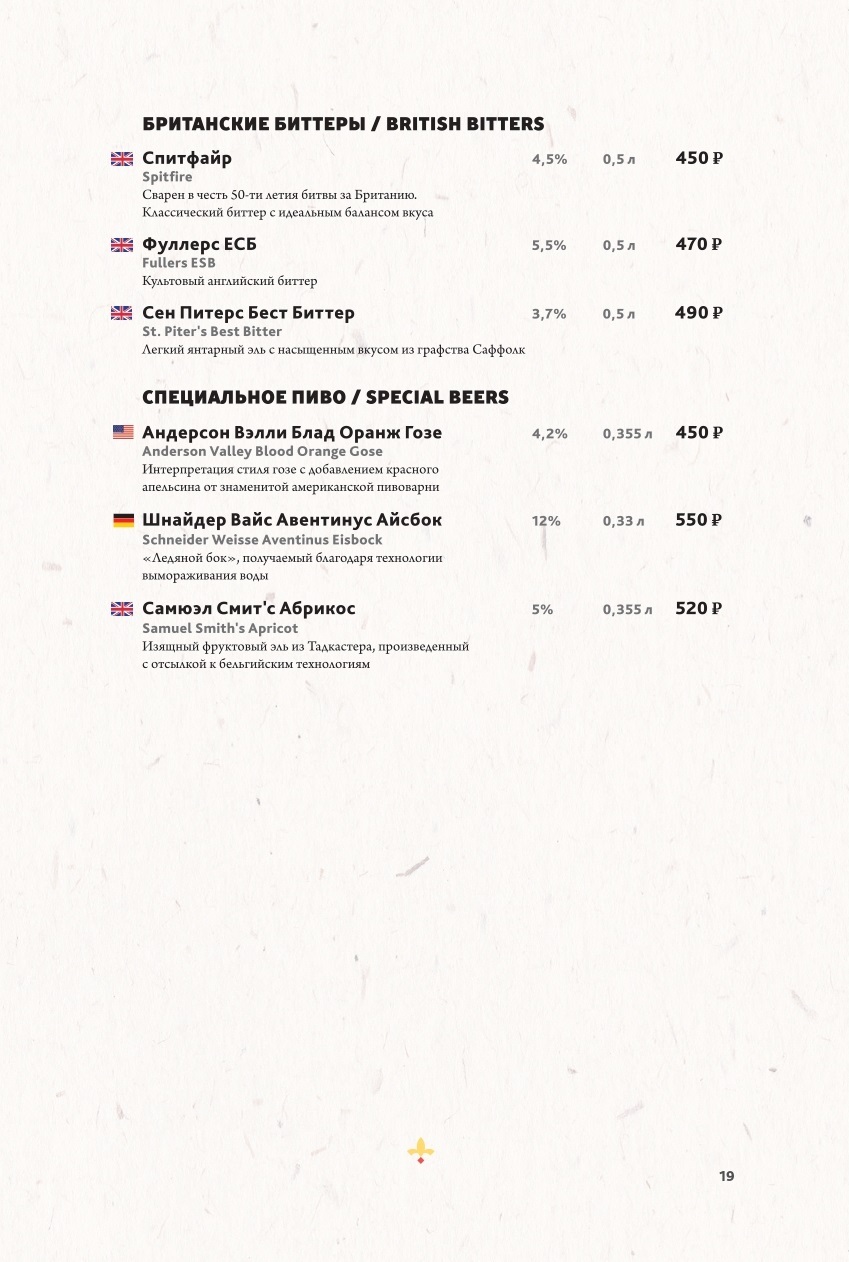Select the Спитфайр beer title

pyautogui.click(x=187, y=158)
